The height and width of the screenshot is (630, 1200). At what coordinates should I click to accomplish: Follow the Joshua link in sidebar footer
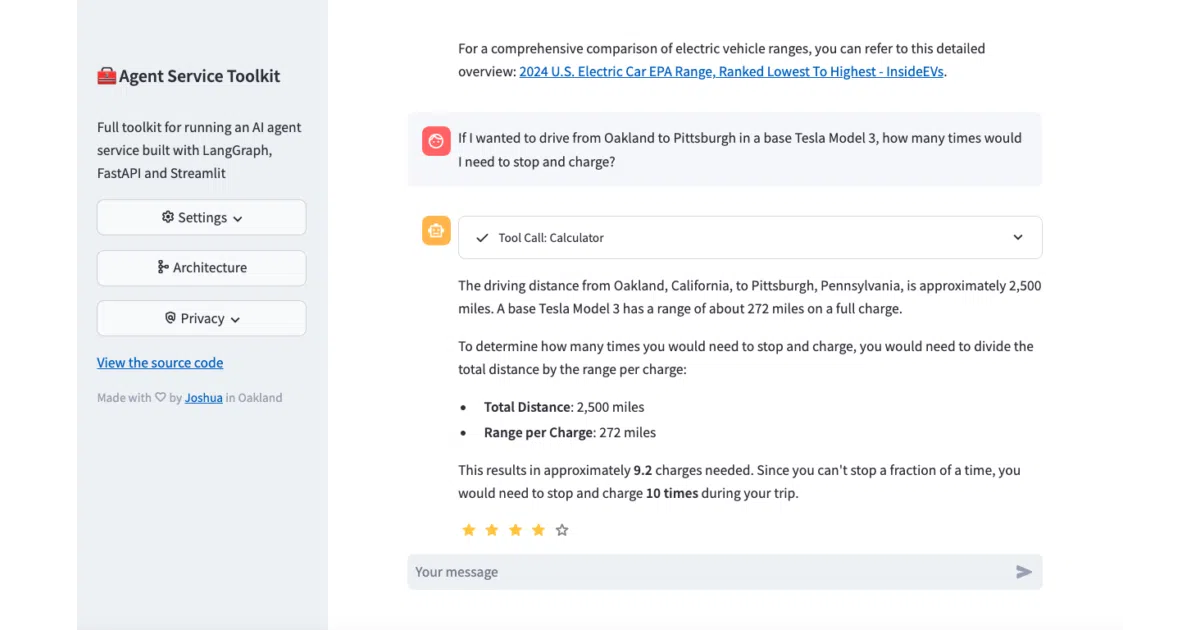pyautogui.click(x=204, y=398)
